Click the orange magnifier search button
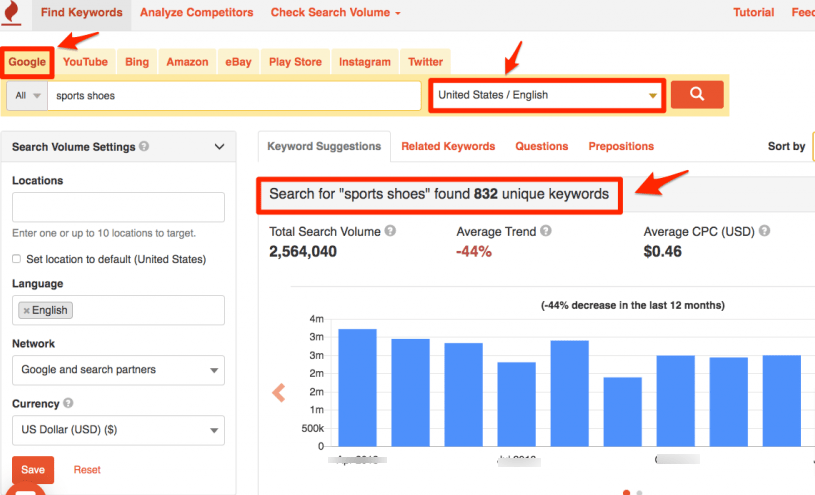The height and width of the screenshot is (495, 815). [x=696, y=94]
